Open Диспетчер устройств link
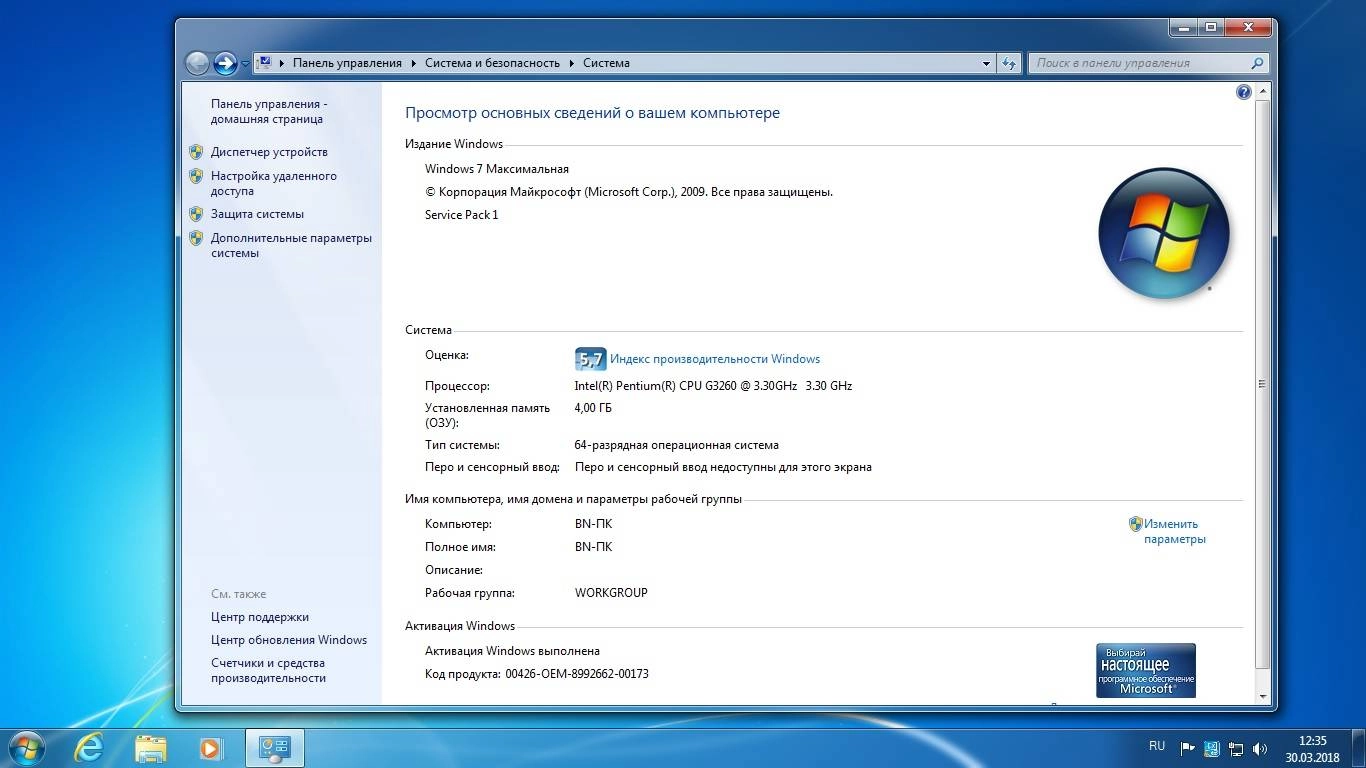Image resolution: width=1366 pixels, height=768 pixels. point(269,152)
